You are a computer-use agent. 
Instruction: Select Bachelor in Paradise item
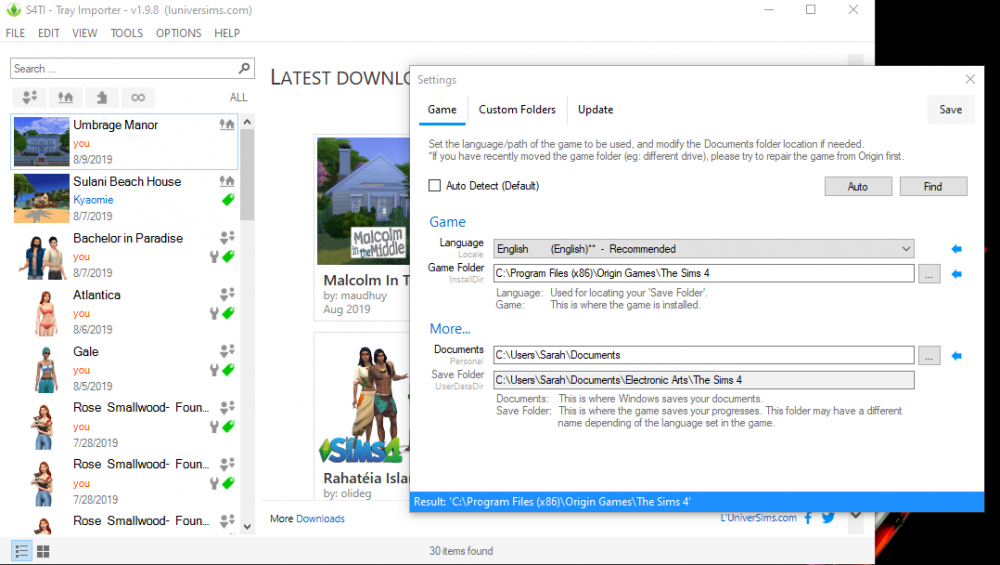pos(125,255)
